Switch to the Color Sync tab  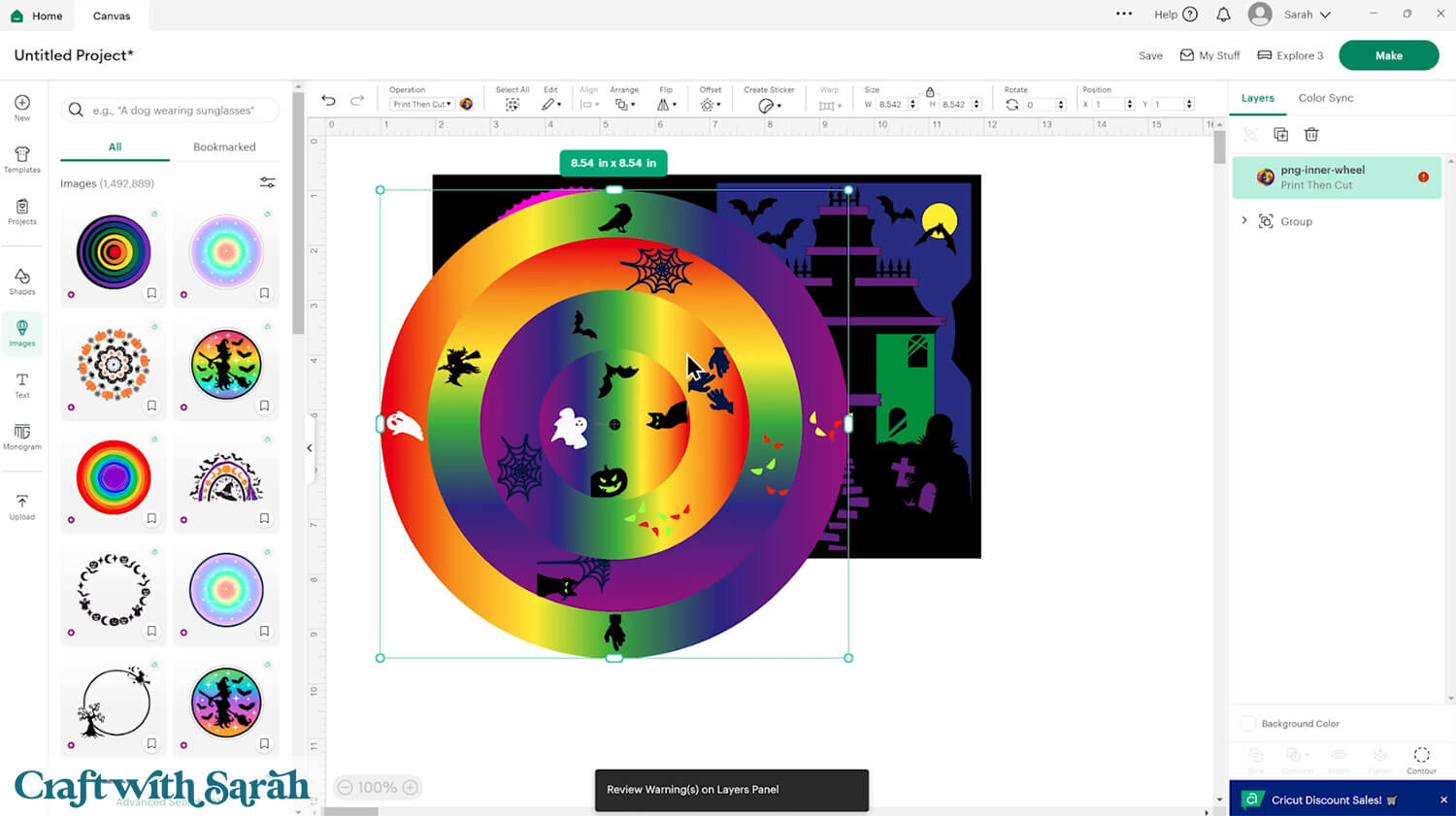[1325, 98]
